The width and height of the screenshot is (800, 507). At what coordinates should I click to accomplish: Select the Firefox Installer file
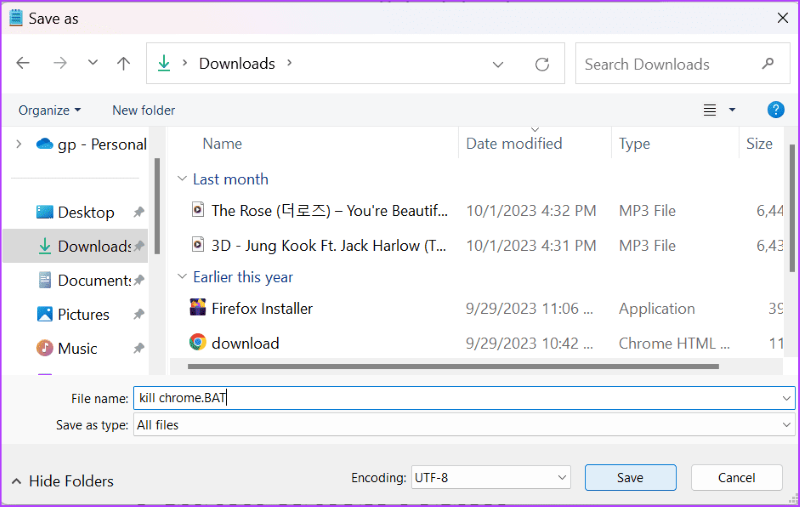click(262, 309)
